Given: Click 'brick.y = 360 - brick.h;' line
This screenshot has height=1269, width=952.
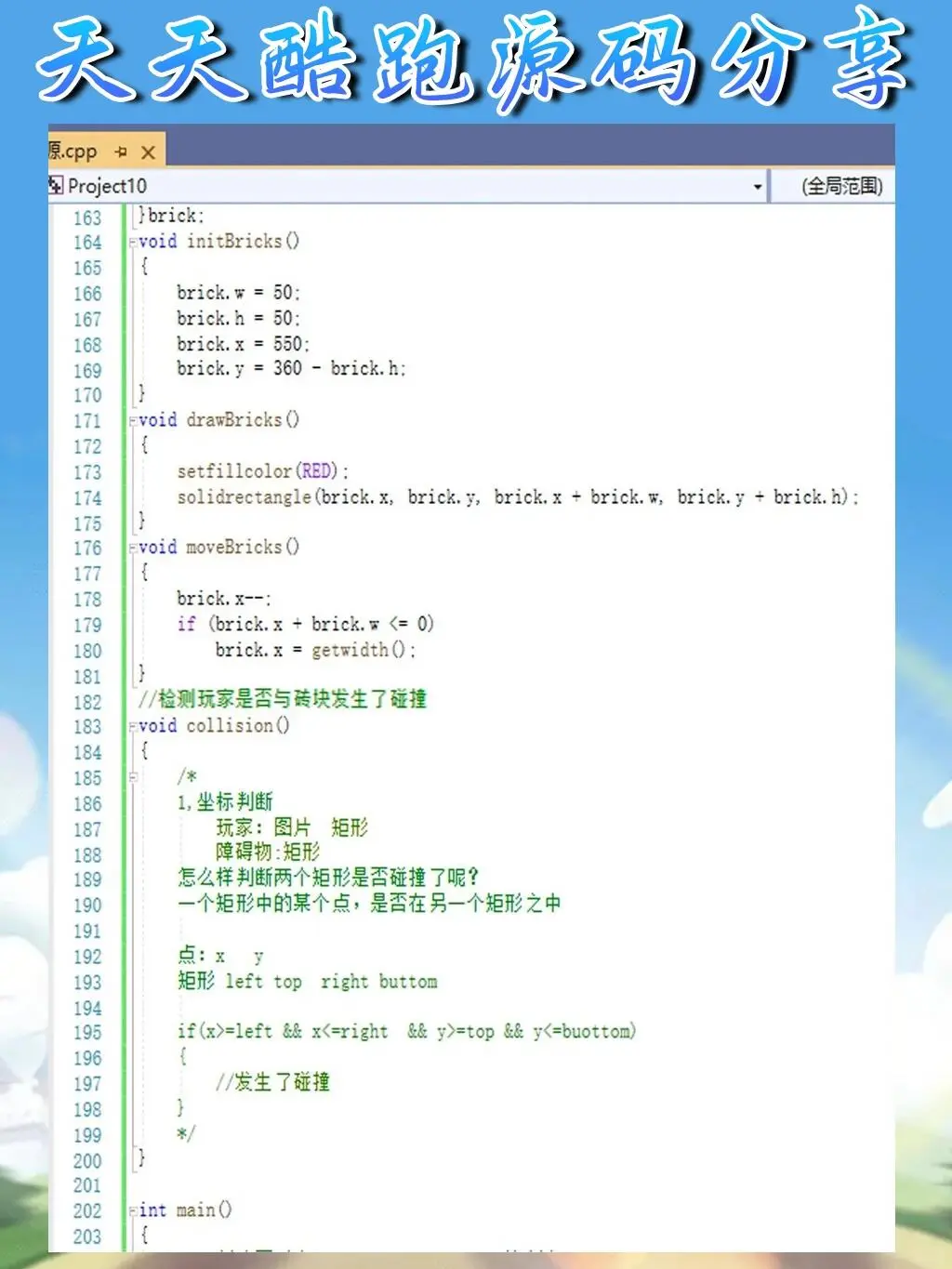Looking at the screenshot, I should point(291,369).
